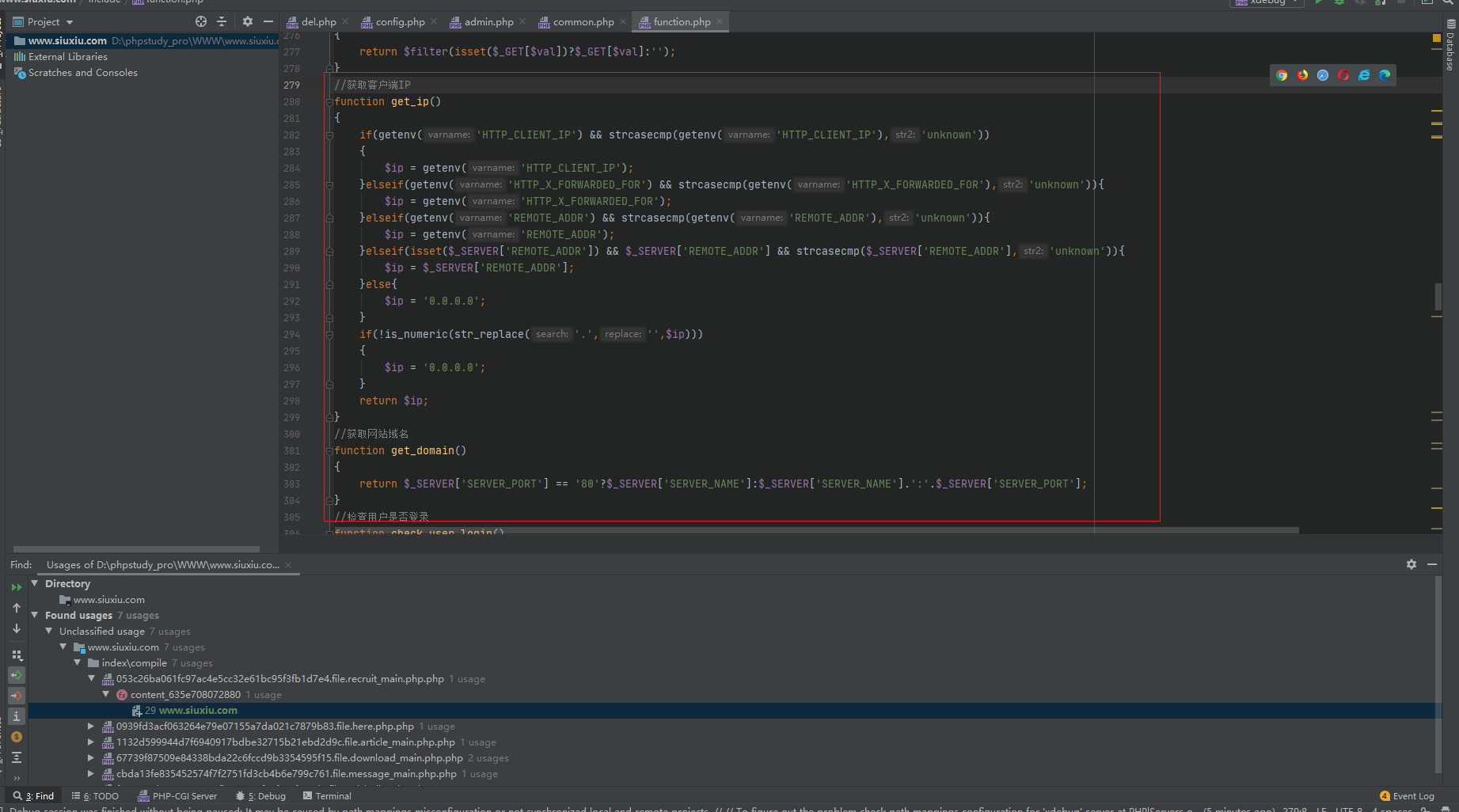The image size is (1459, 812).
Task: Open page in Firefox browser icon
Action: tap(1302, 75)
